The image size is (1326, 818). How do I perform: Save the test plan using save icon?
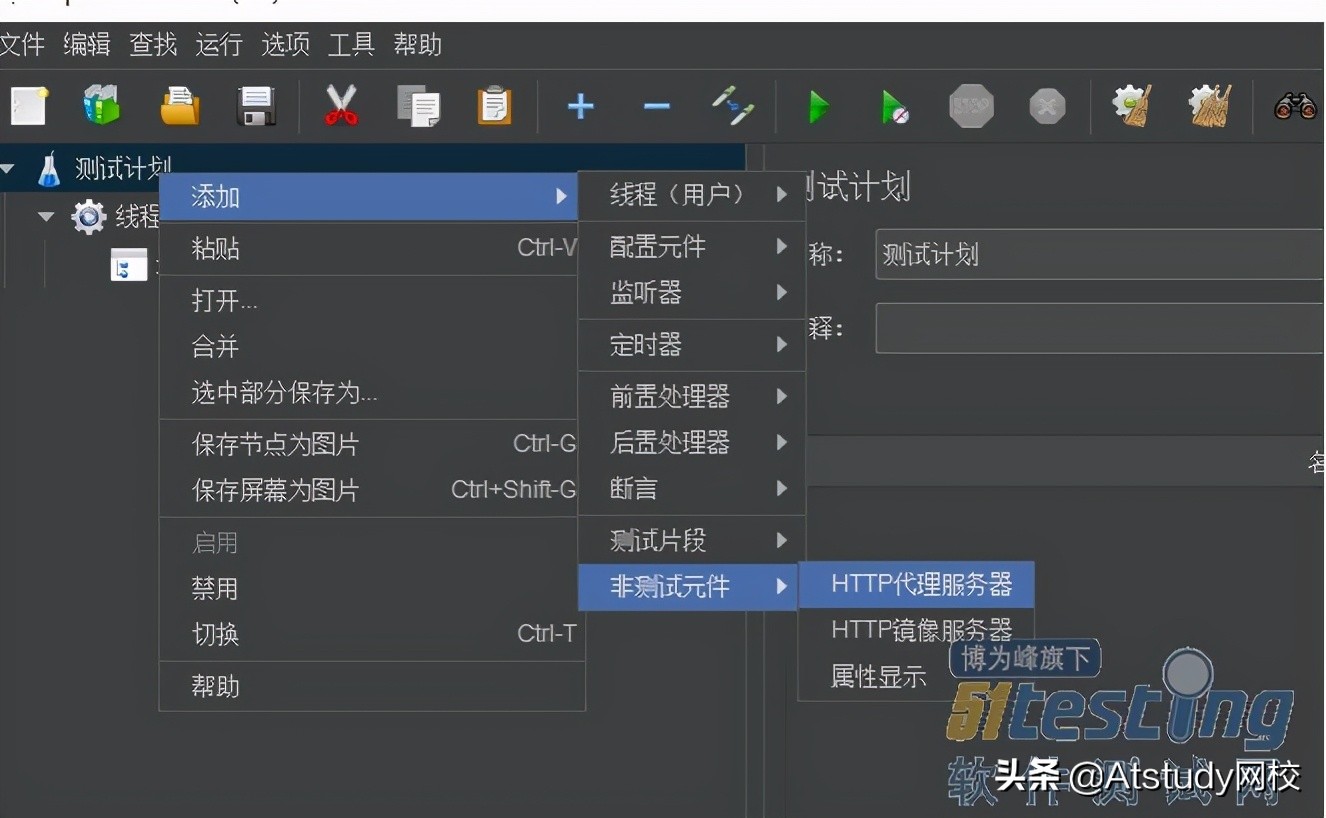tap(256, 106)
